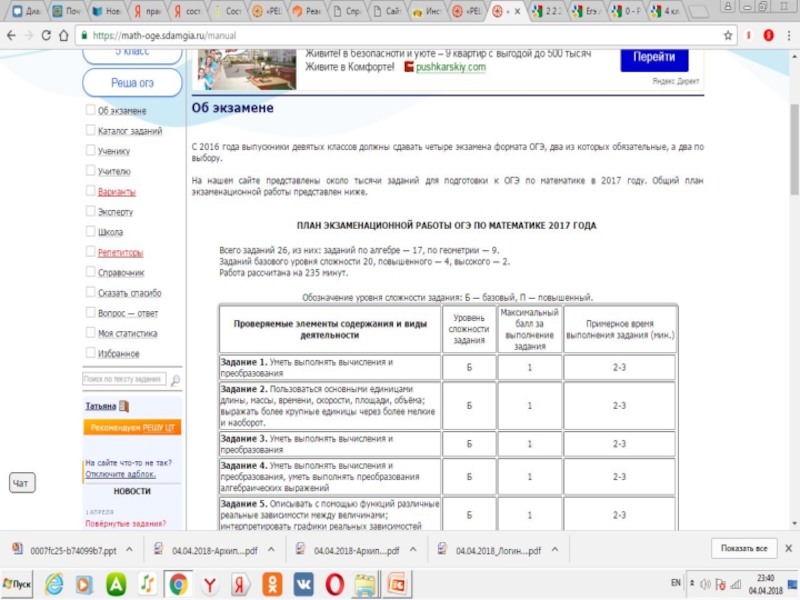Tick the checkbox beside Варианты

pyautogui.click(x=90, y=192)
